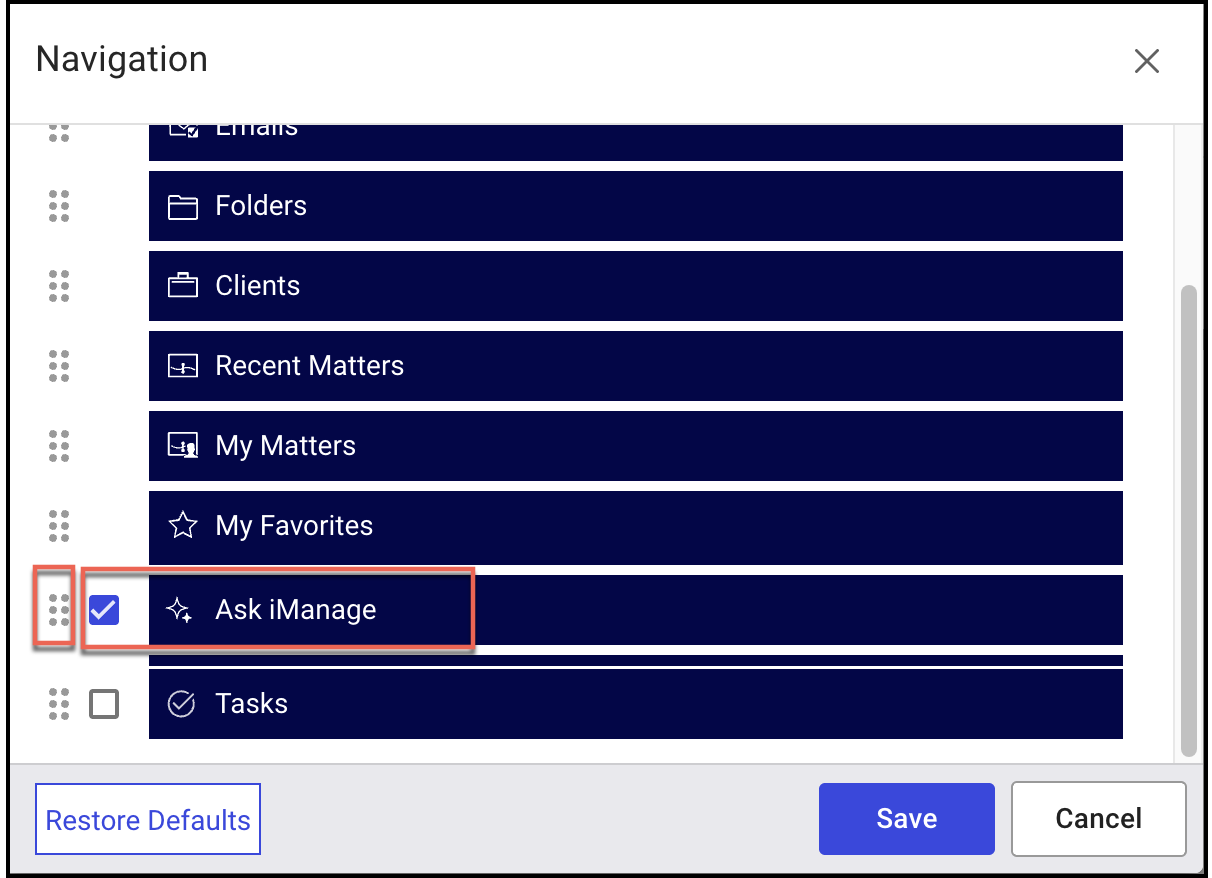Click the Folders icon
The width and height of the screenshot is (1212, 878).
[x=183, y=206]
